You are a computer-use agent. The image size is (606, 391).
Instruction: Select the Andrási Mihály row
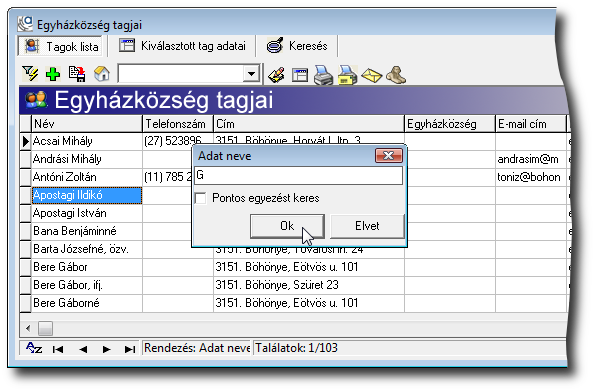tap(87, 159)
